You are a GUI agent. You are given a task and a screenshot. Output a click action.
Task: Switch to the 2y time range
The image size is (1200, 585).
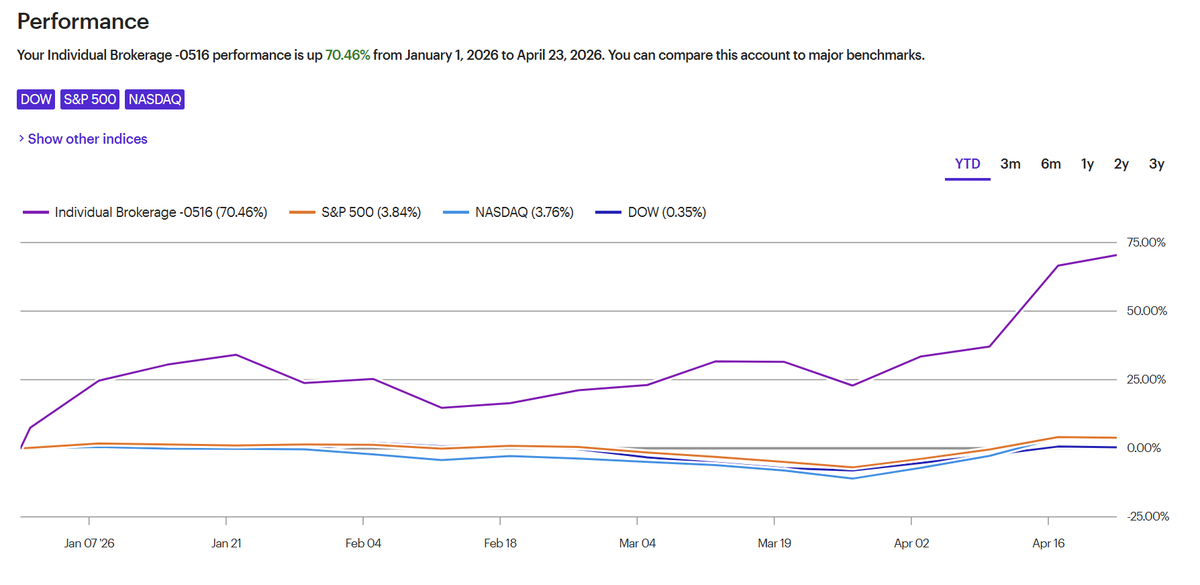coord(1121,164)
